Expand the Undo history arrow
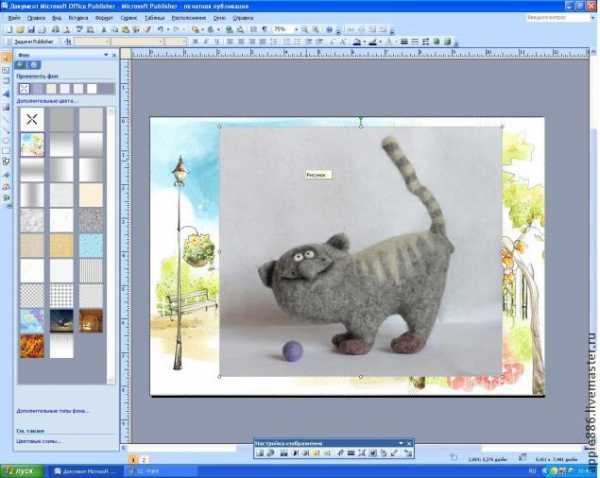 coord(168,29)
